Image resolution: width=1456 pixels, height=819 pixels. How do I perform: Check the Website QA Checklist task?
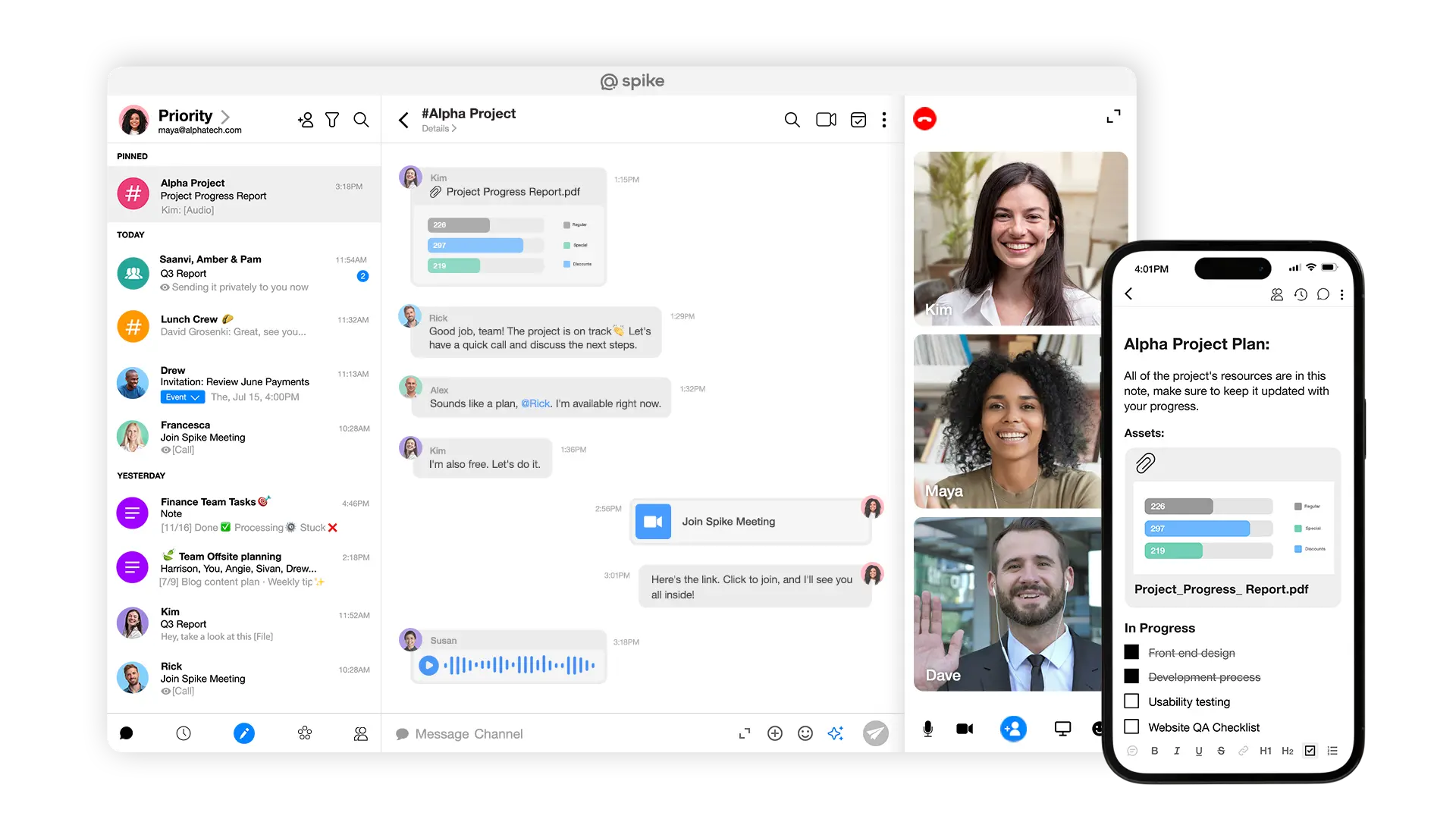pyautogui.click(x=1131, y=726)
